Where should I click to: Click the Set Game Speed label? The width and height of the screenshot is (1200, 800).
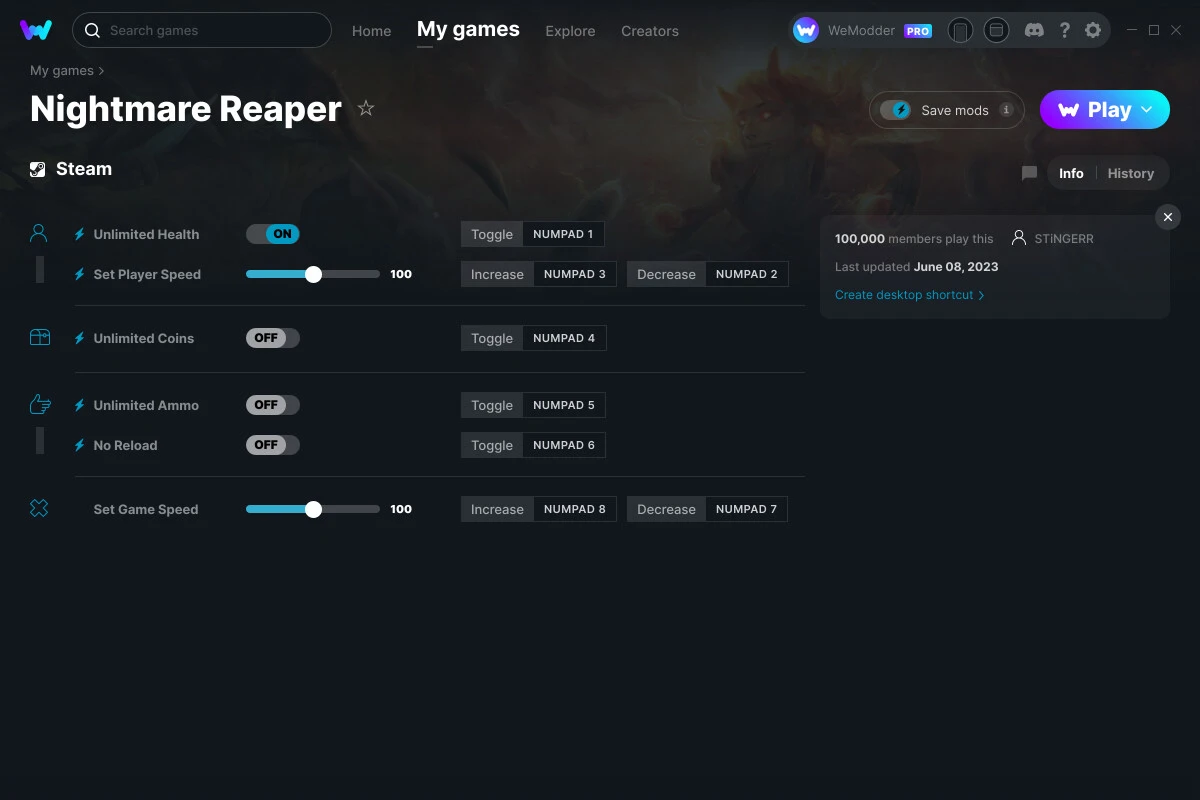coord(146,509)
